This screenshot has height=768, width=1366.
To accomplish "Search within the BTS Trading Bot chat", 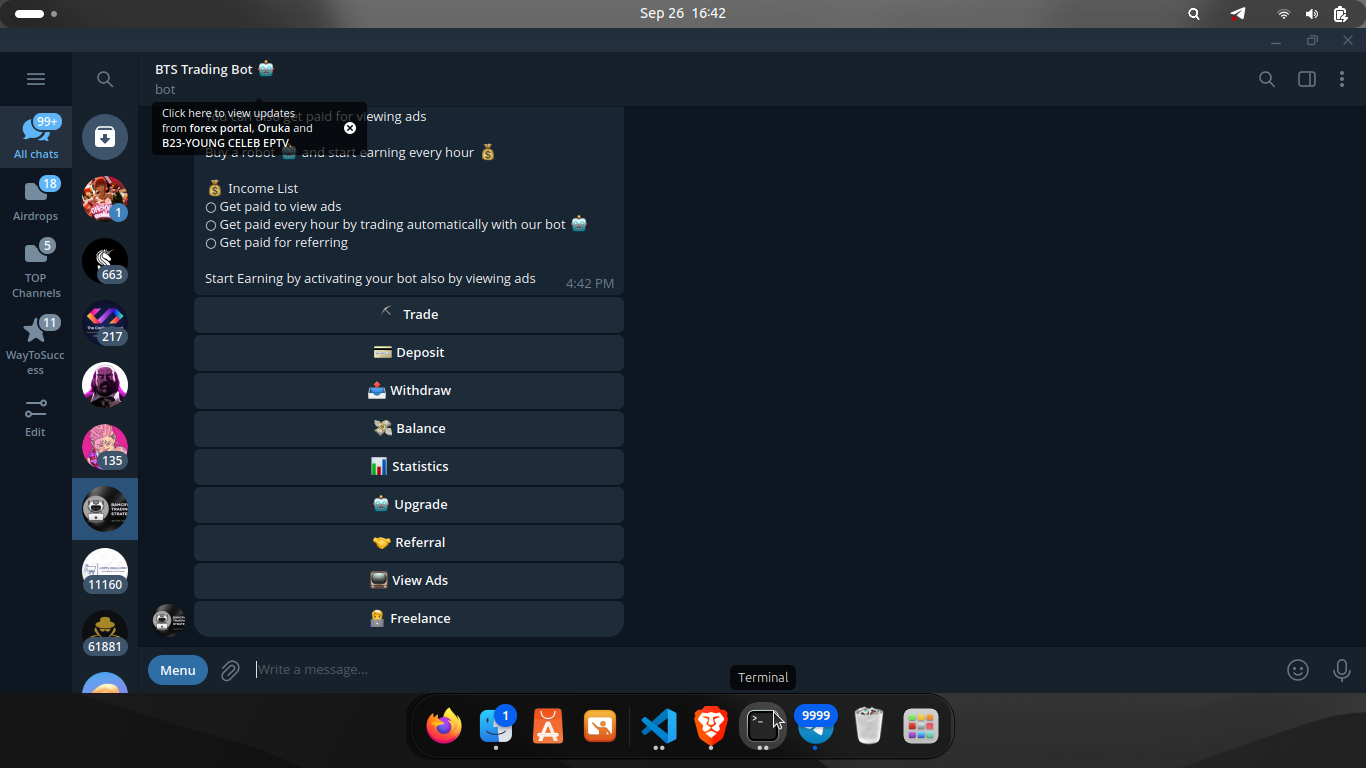I will click(1267, 79).
